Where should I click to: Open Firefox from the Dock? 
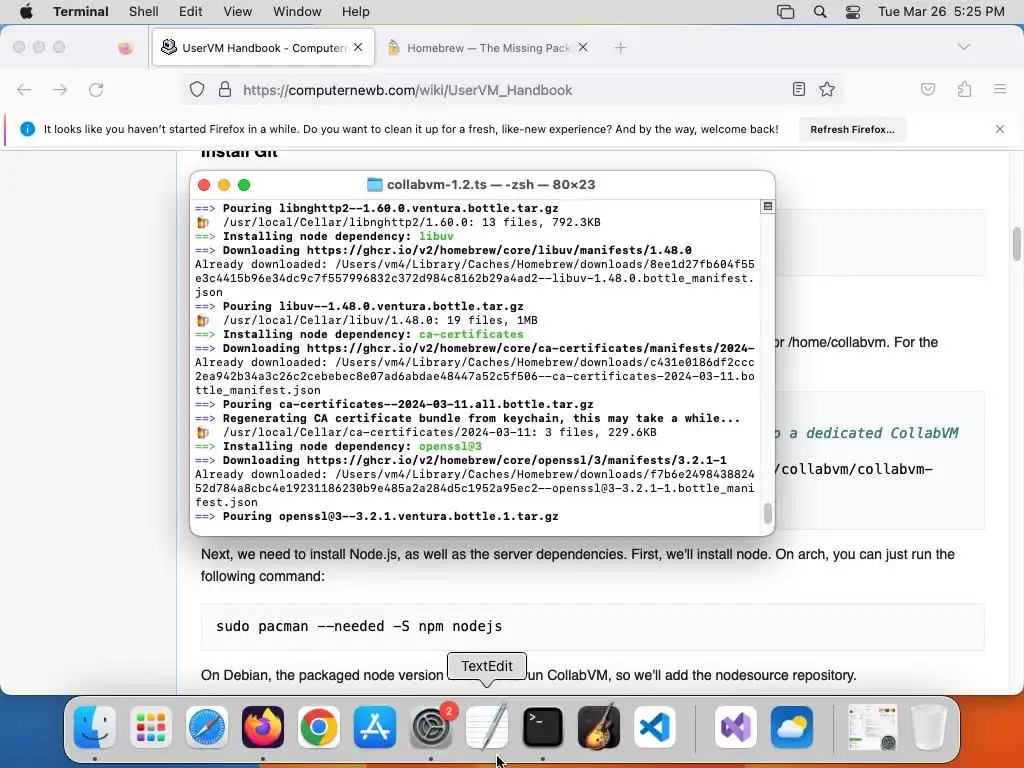(x=263, y=727)
